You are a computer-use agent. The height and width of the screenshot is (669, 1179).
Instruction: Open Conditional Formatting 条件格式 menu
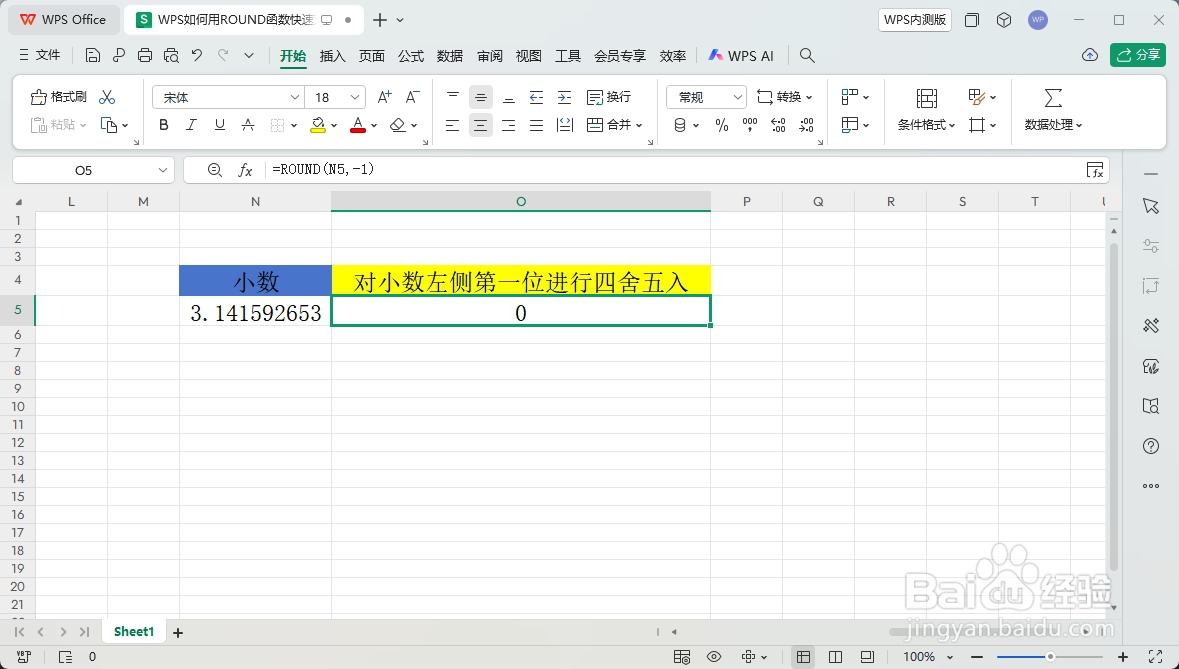tap(926, 110)
